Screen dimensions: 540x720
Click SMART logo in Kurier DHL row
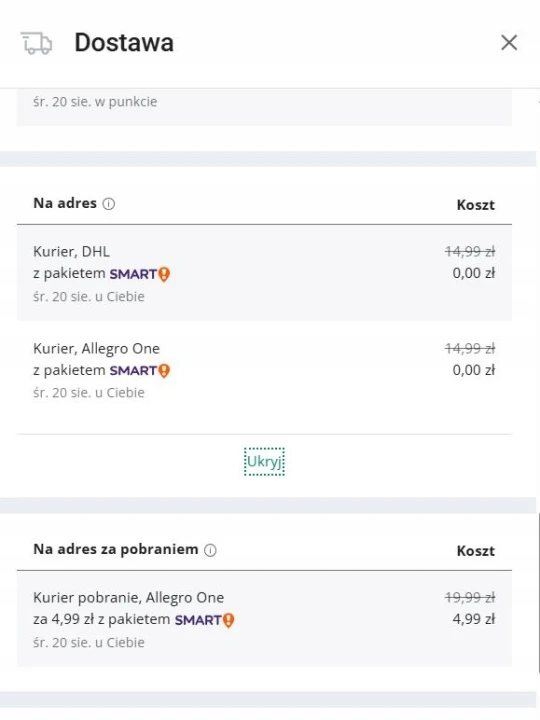140,274
